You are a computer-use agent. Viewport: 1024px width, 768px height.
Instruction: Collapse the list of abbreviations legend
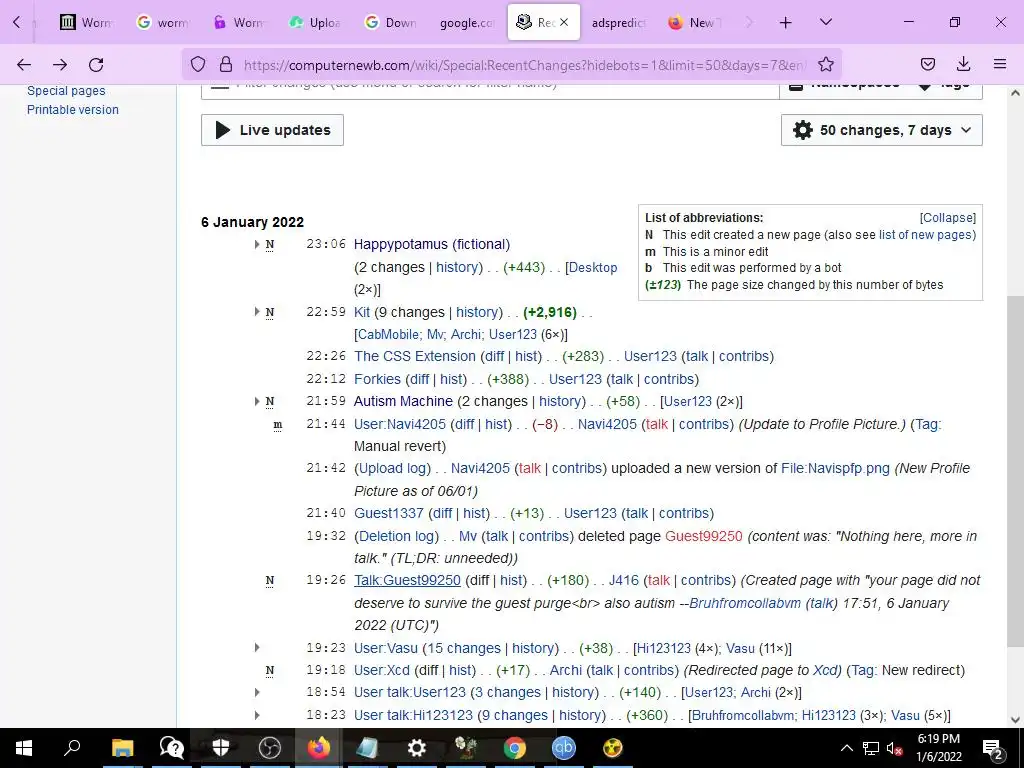pyautogui.click(x=948, y=217)
